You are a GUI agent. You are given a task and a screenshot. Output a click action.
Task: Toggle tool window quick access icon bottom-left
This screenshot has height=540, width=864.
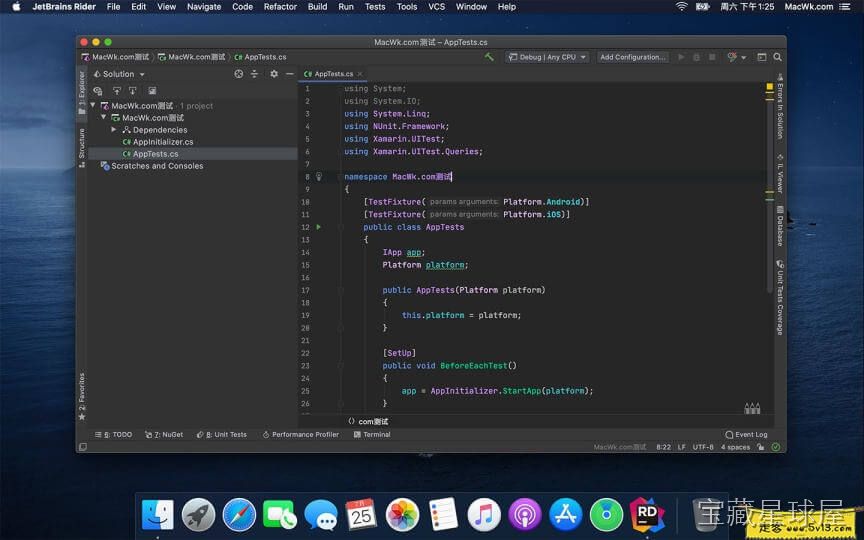[83, 447]
